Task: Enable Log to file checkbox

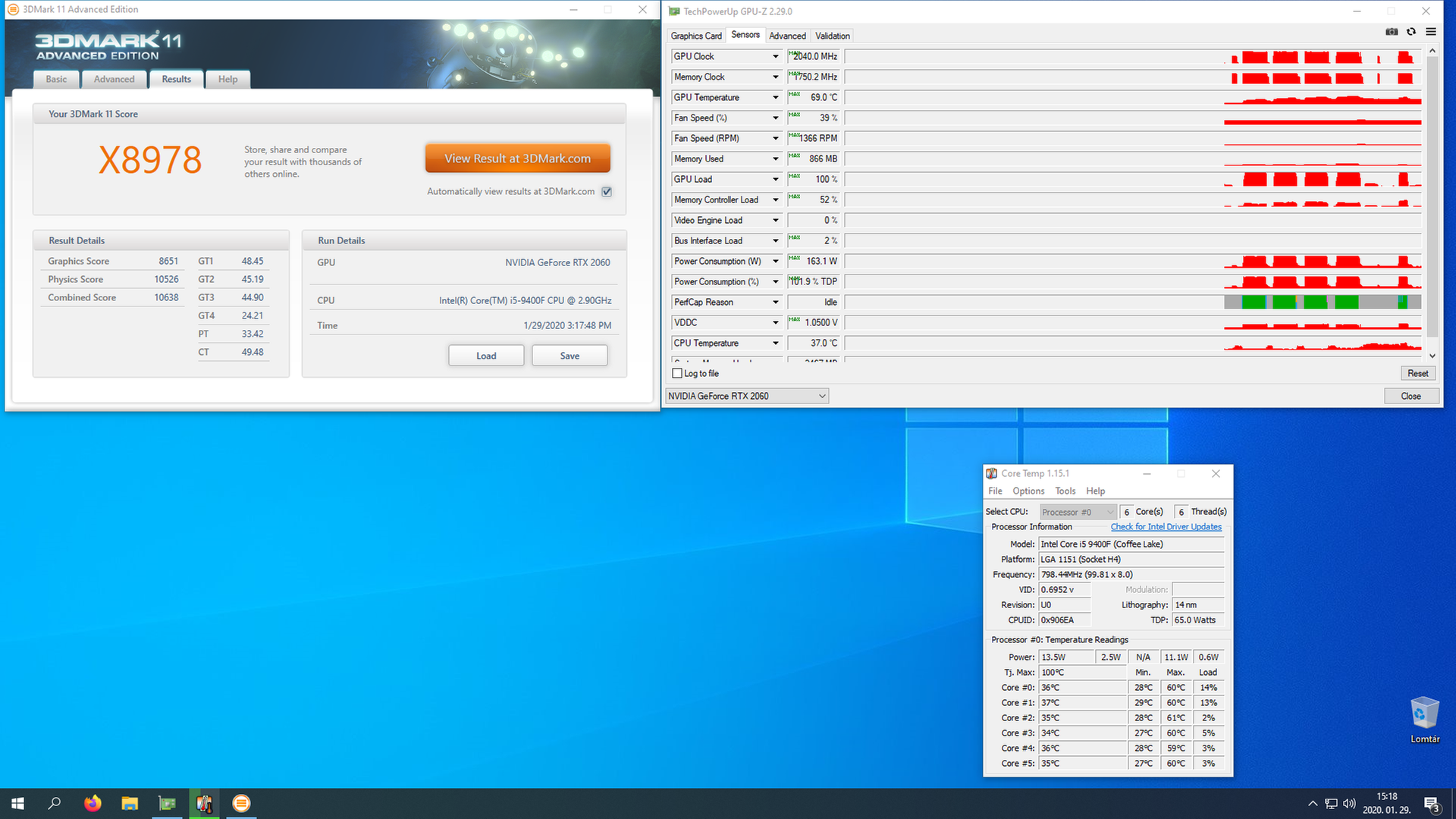Action: point(677,373)
